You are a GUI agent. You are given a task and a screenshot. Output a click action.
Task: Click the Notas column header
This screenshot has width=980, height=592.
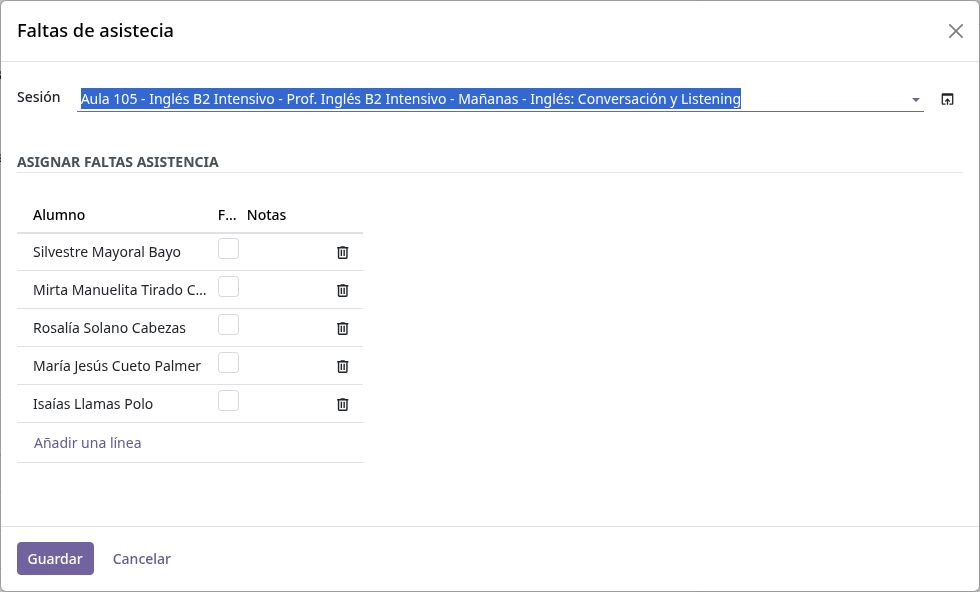tap(266, 215)
